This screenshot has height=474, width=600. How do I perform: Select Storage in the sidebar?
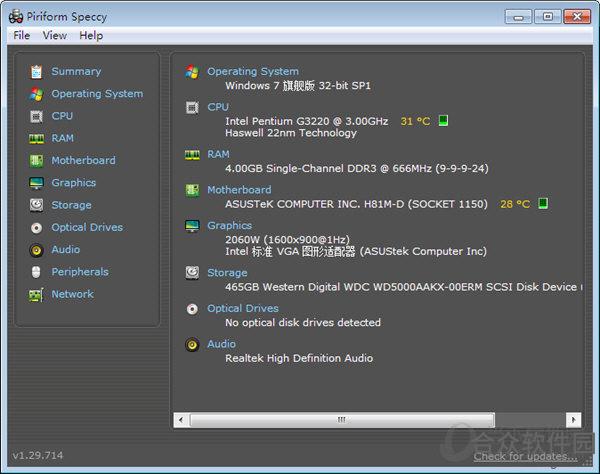[x=71, y=205]
